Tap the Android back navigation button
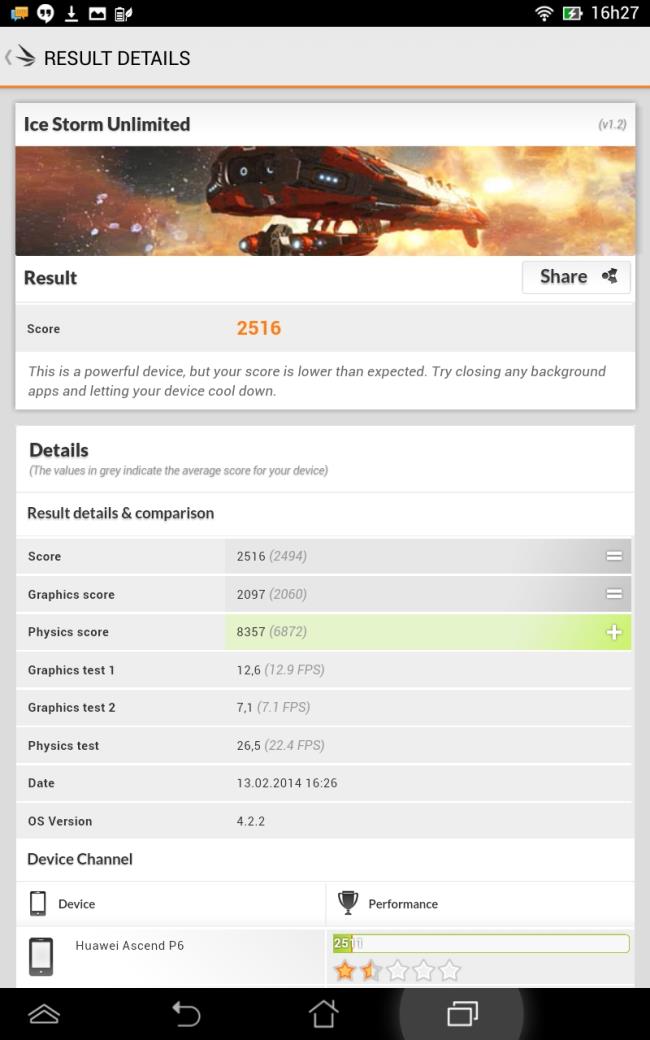The width and height of the screenshot is (650, 1040). click(x=186, y=1013)
